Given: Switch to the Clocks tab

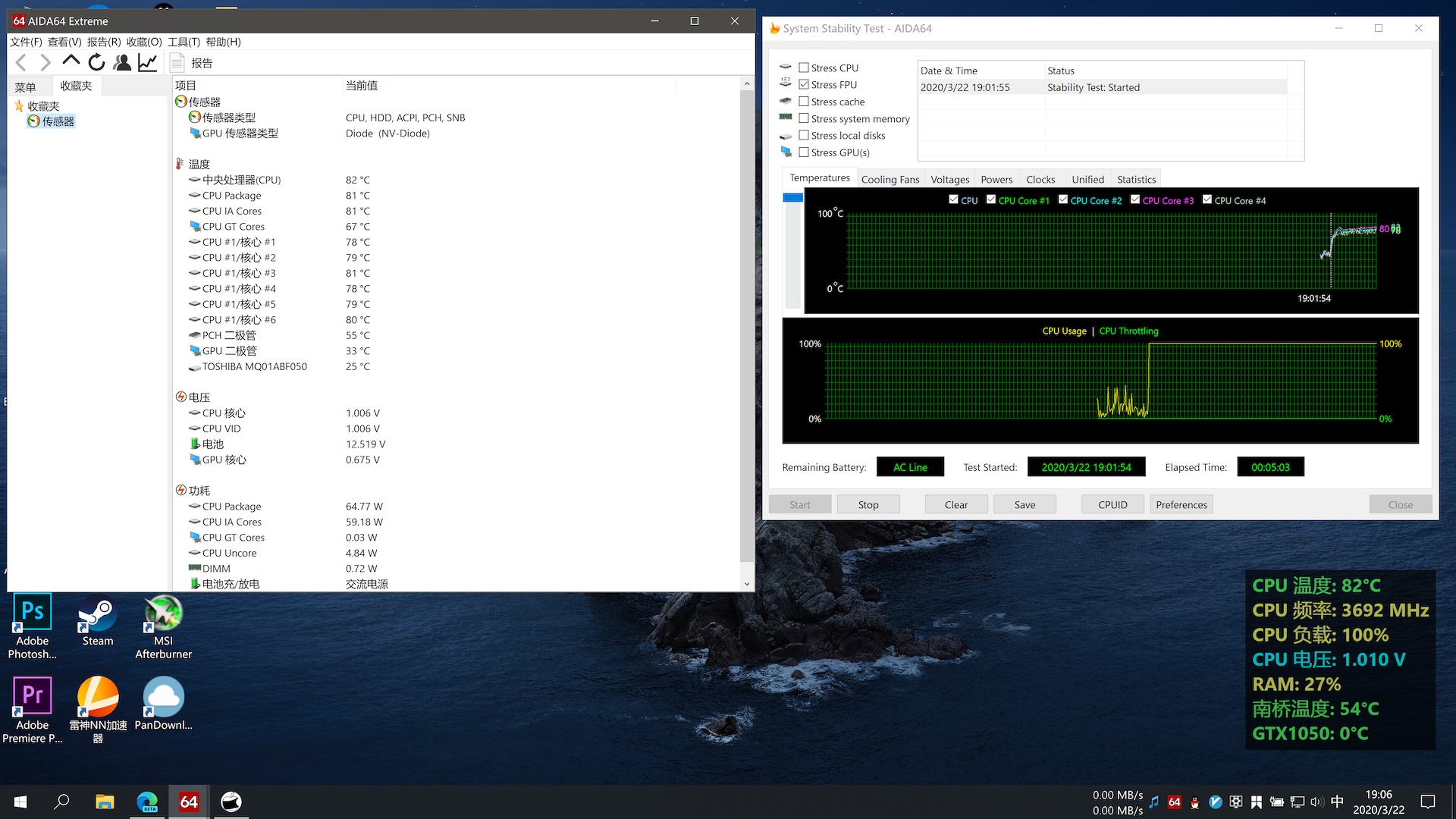Looking at the screenshot, I should (x=1040, y=180).
